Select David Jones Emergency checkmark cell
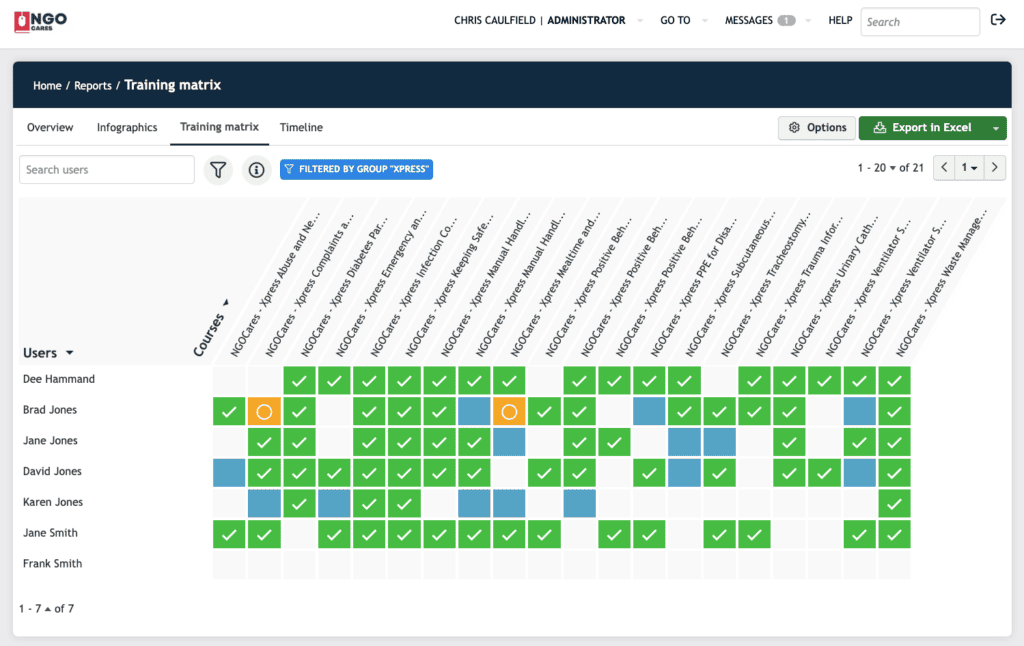This screenshot has width=1024, height=646. pyautogui.click(x=334, y=473)
